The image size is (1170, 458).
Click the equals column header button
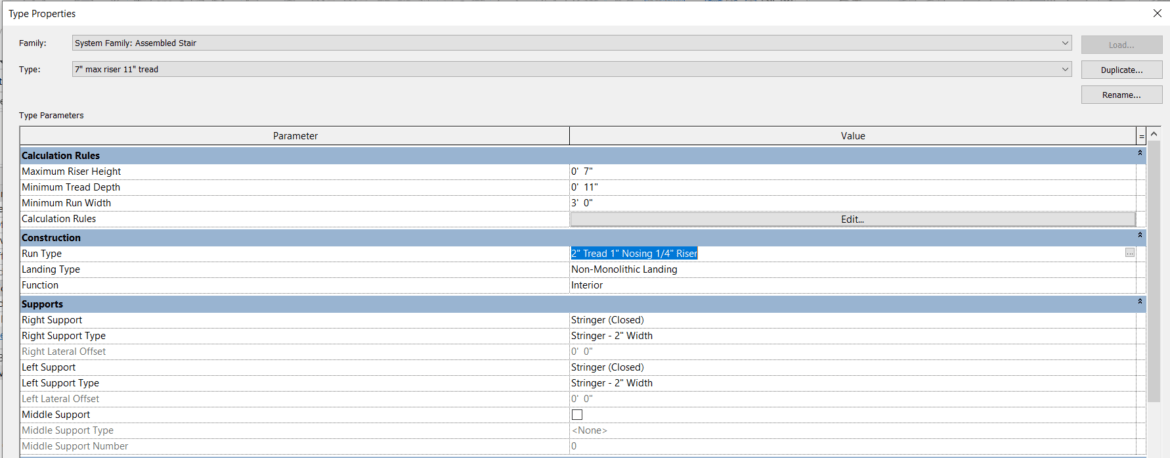pos(1140,136)
